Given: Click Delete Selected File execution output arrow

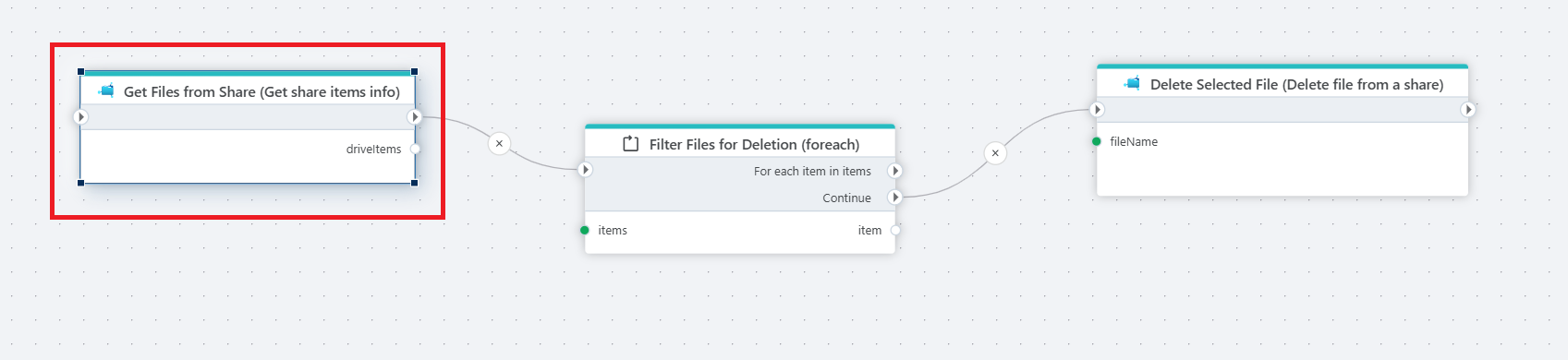Looking at the screenshot, I should point(1468,109).
